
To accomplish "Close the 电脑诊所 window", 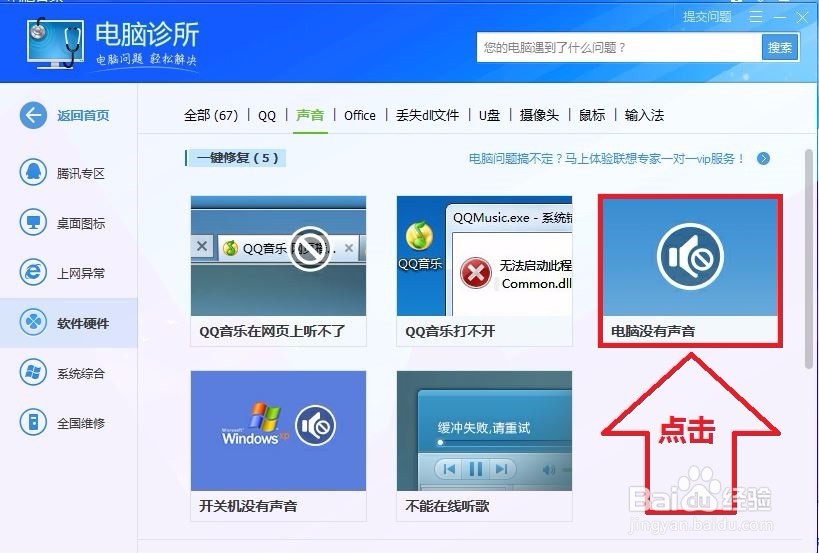I will (802, 17).
